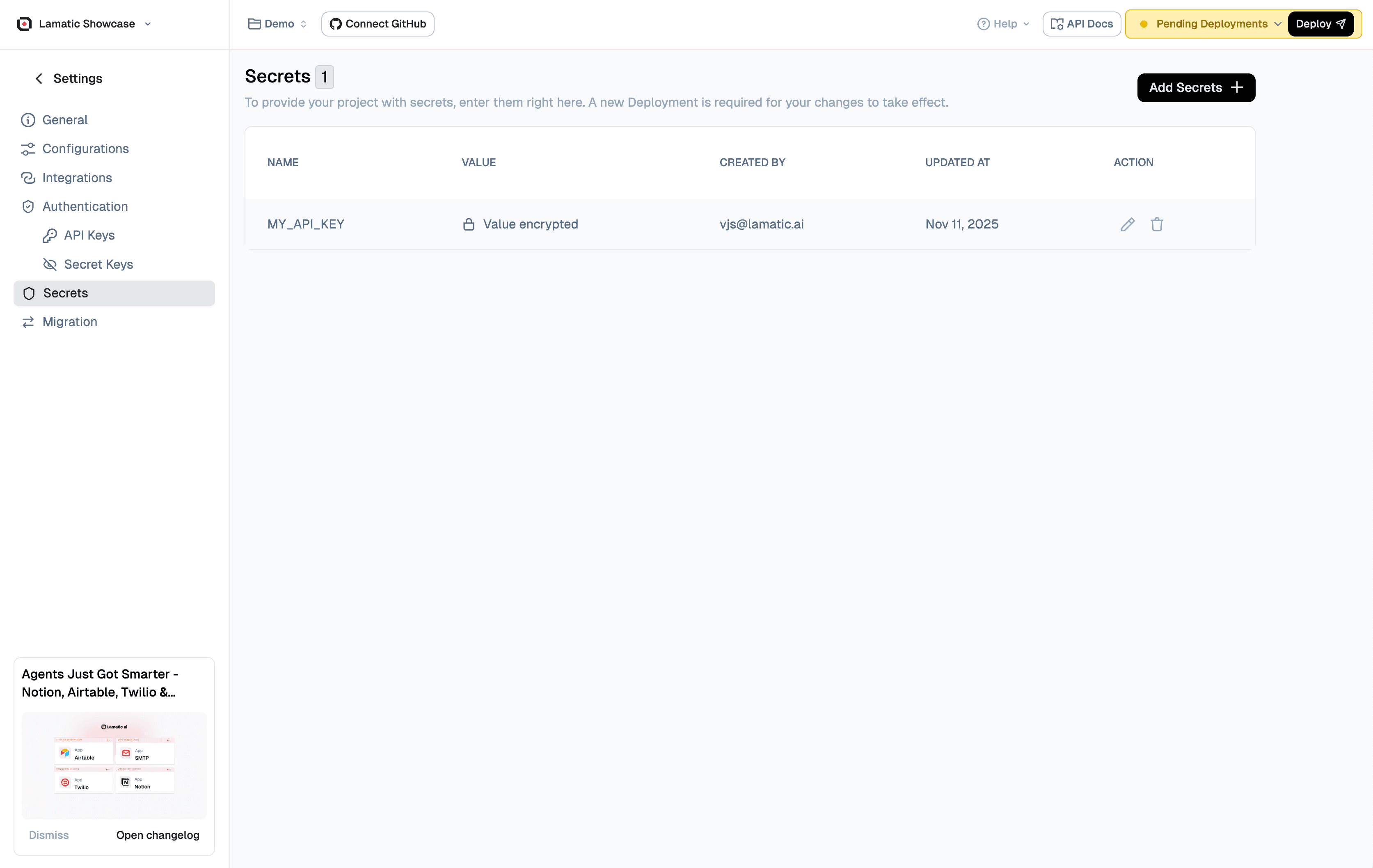Click the changelog preview thumbnail image
Viewport: 1373px width, 868px height.
pos(114,765)
